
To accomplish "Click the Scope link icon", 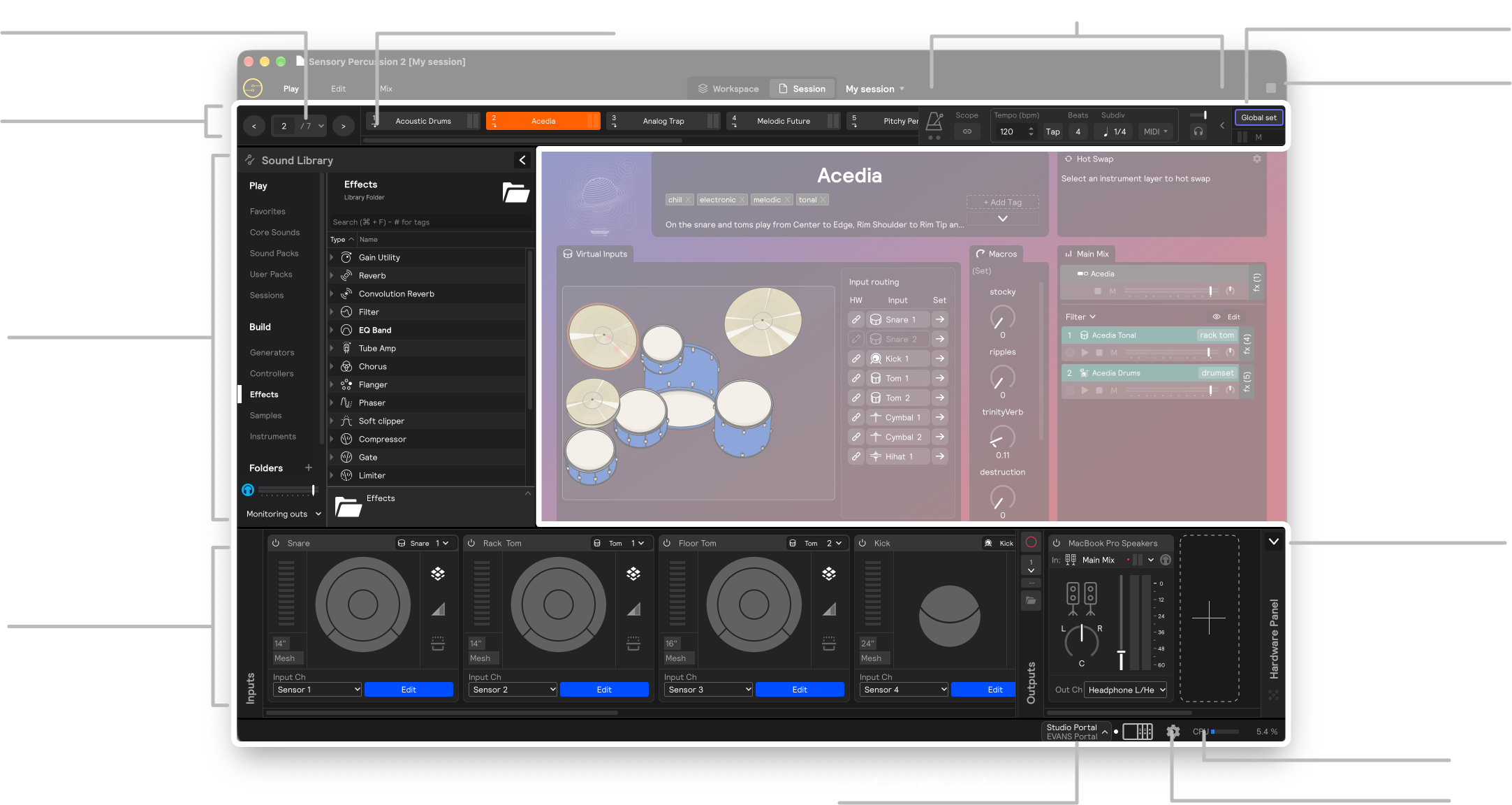I will click(x=967, y=131).
